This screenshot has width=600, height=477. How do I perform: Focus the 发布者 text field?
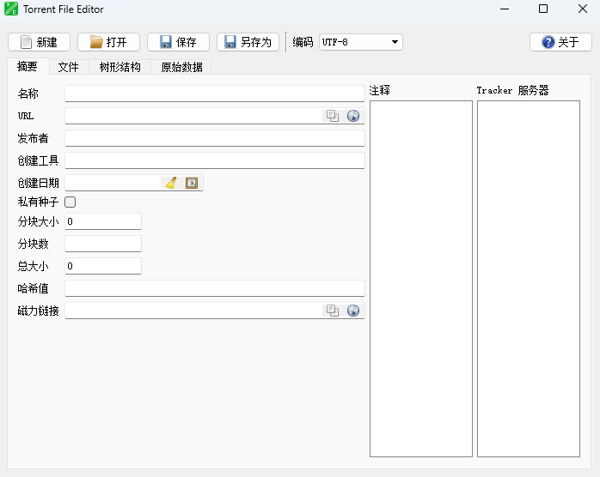pyautogui.click(x=214, y=138)
